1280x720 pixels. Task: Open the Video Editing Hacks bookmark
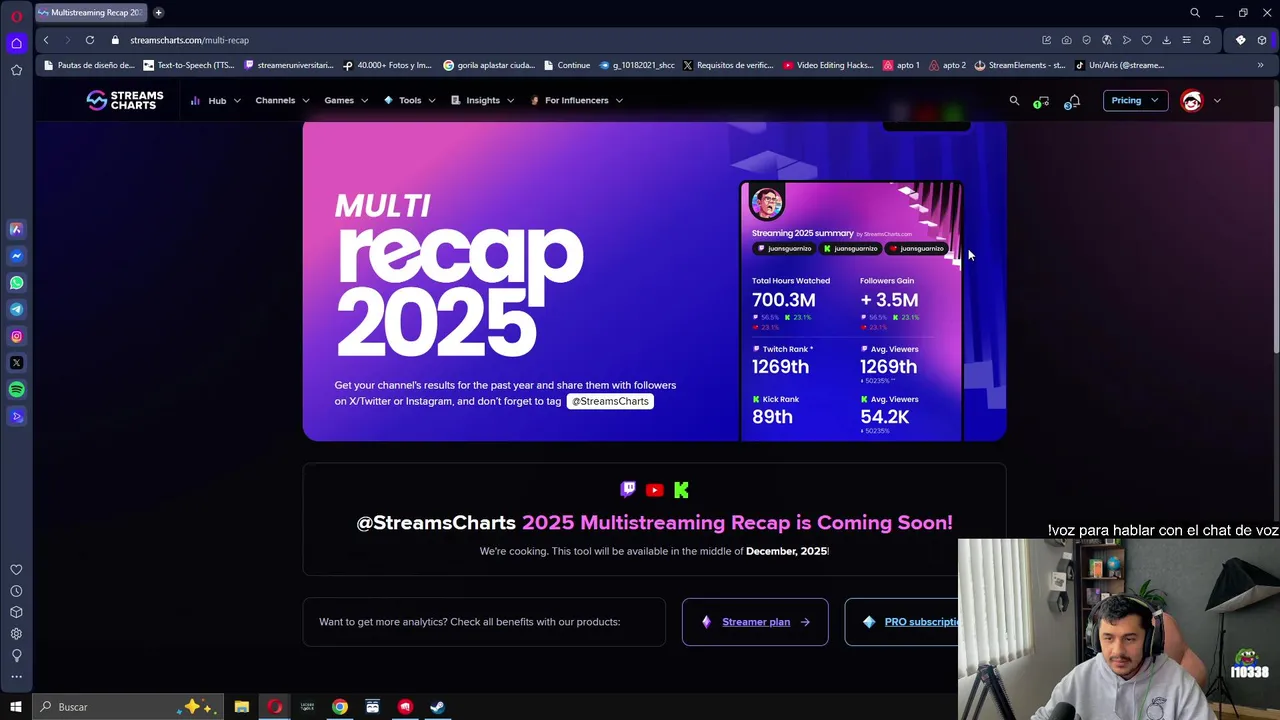point(829,65)
